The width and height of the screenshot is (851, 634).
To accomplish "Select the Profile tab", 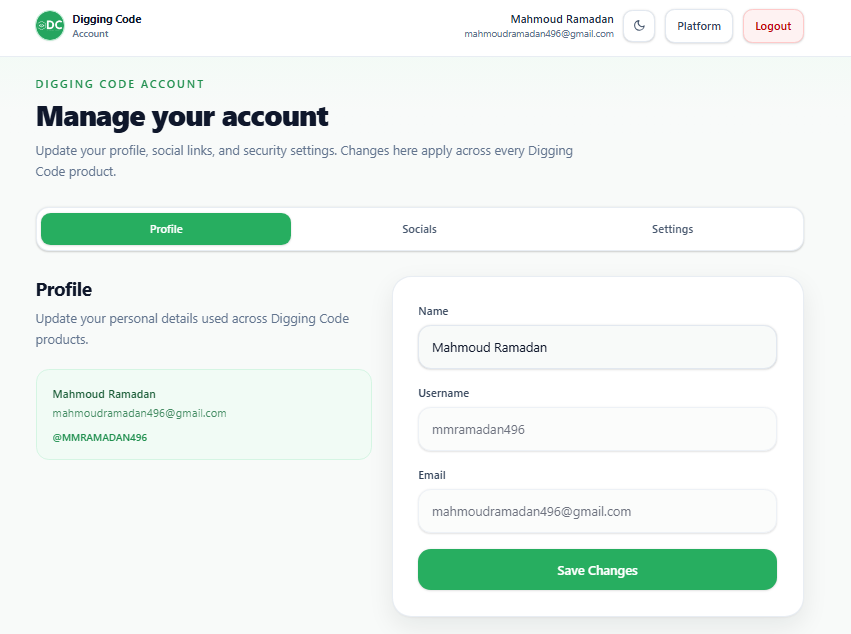I will 166,229.
